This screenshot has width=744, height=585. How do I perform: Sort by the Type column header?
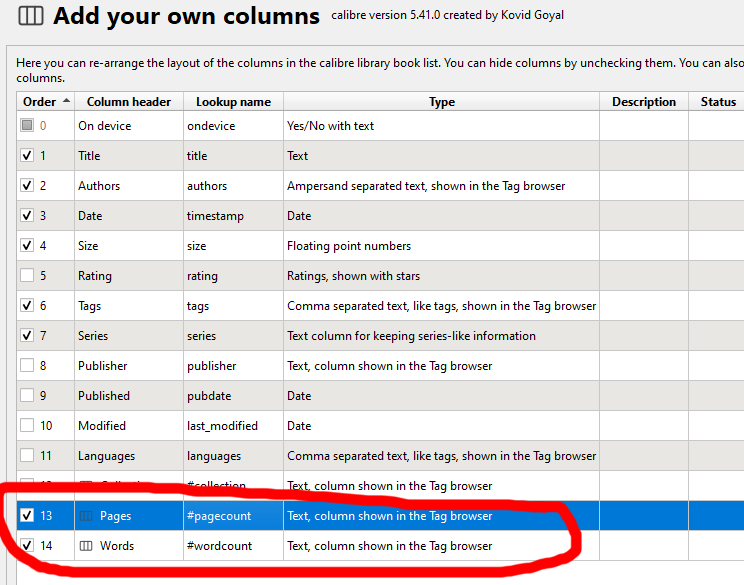coord(442,102)
